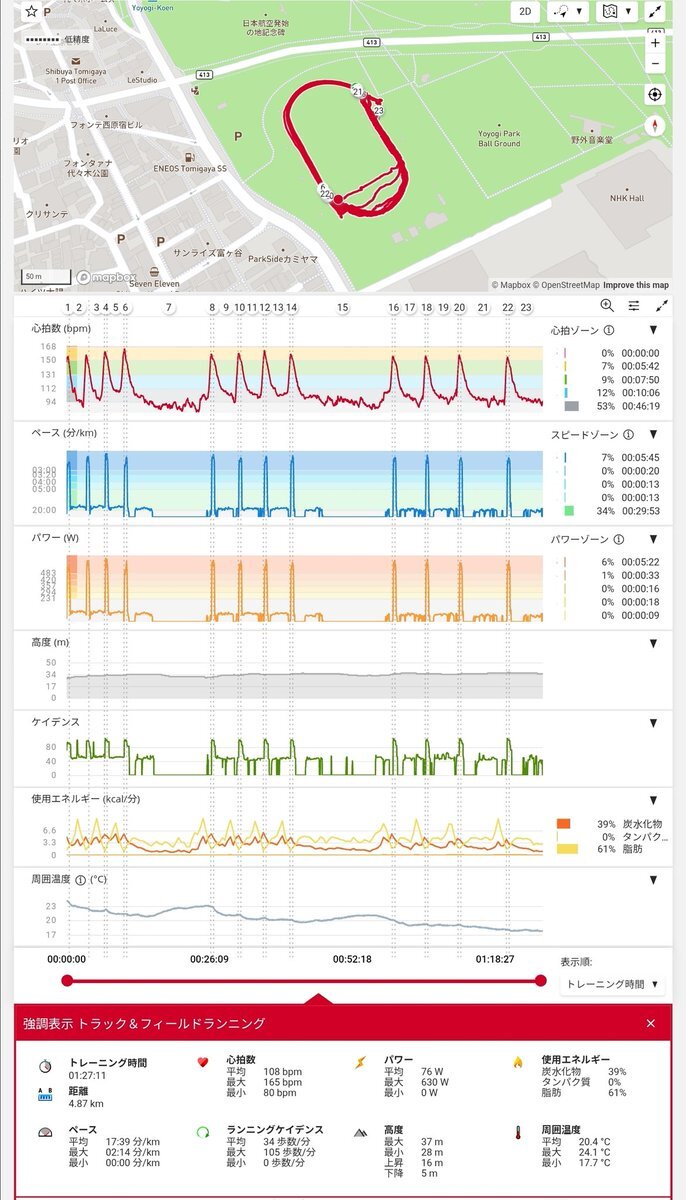Open the map layer style dropdown
The width and height of the screenshot is (686, 1200).
[617, 12]
